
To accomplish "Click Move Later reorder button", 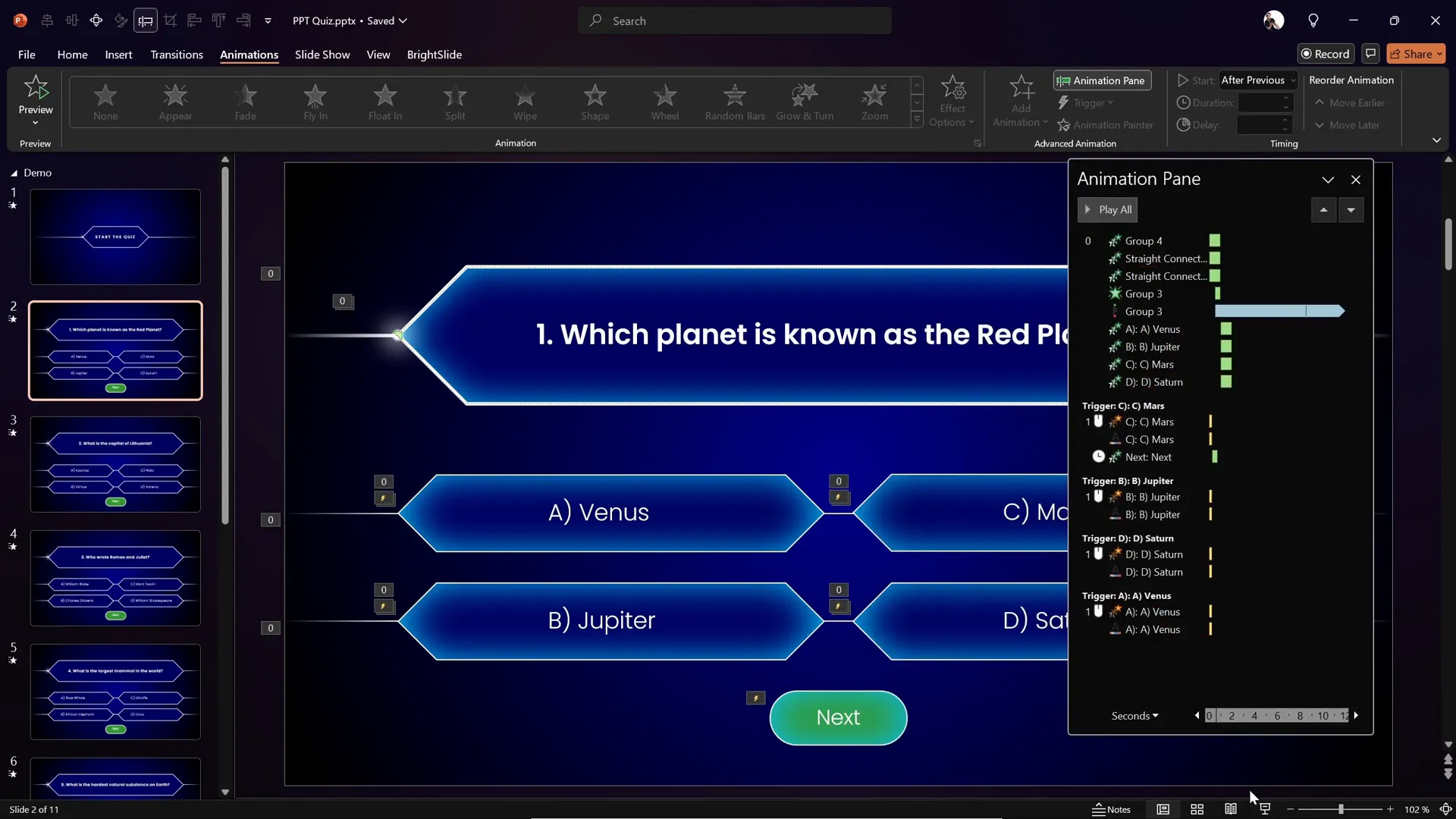I will [1346, 125].
